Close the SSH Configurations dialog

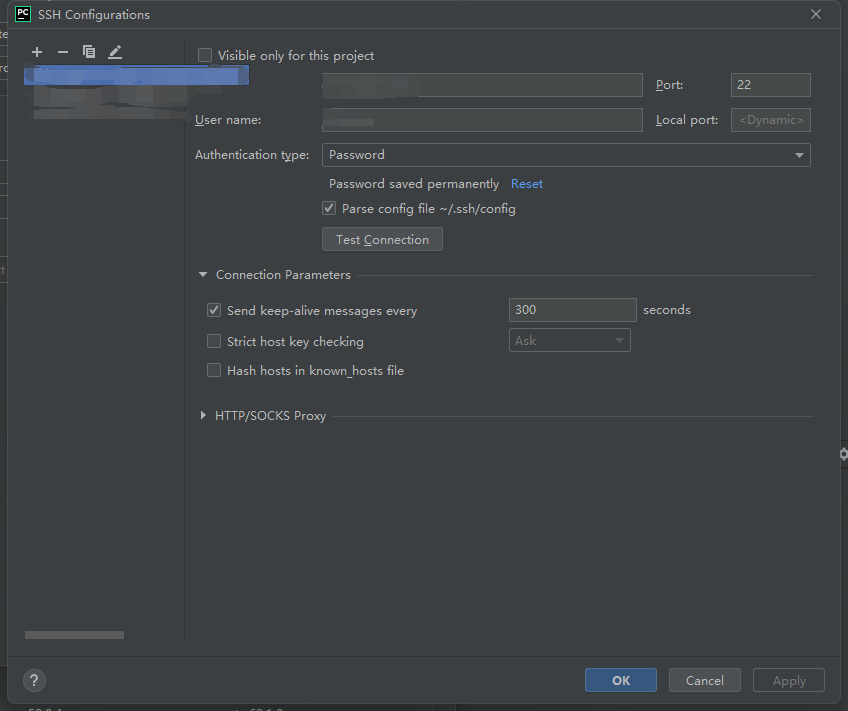816,14
